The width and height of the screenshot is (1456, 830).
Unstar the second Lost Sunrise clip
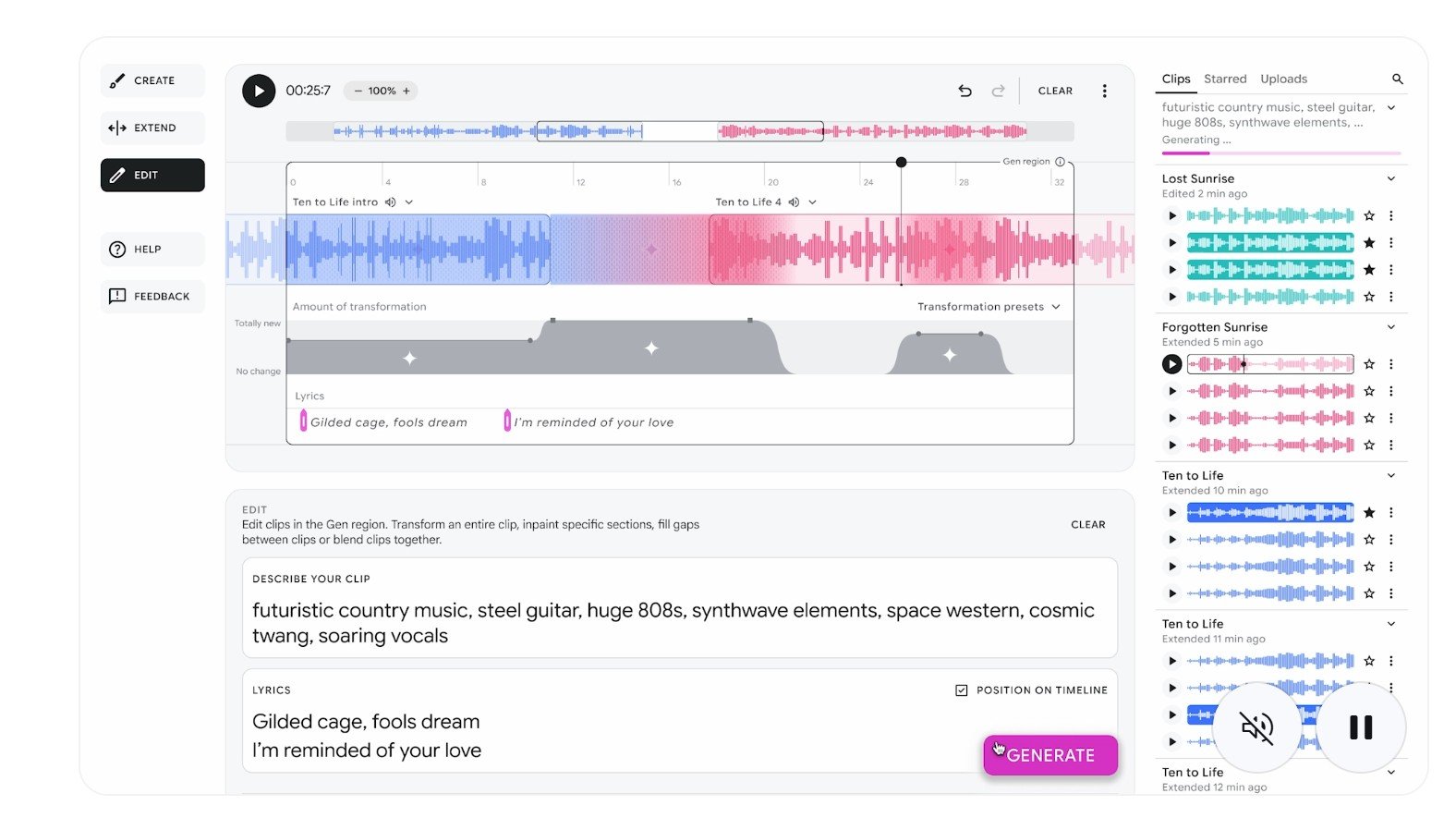tap(1369, 243)
